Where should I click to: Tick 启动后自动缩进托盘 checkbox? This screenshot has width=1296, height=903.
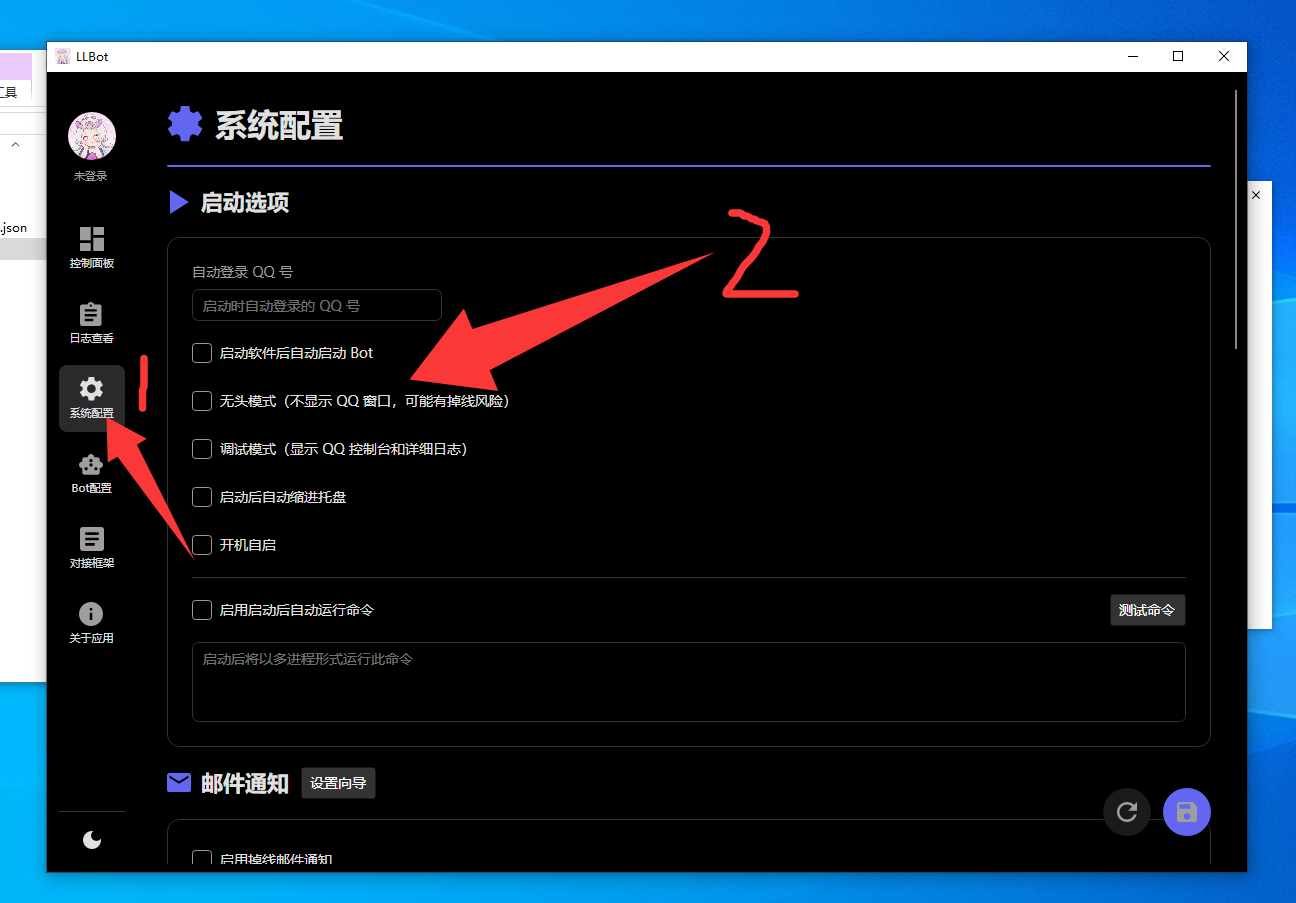point(202,497)
